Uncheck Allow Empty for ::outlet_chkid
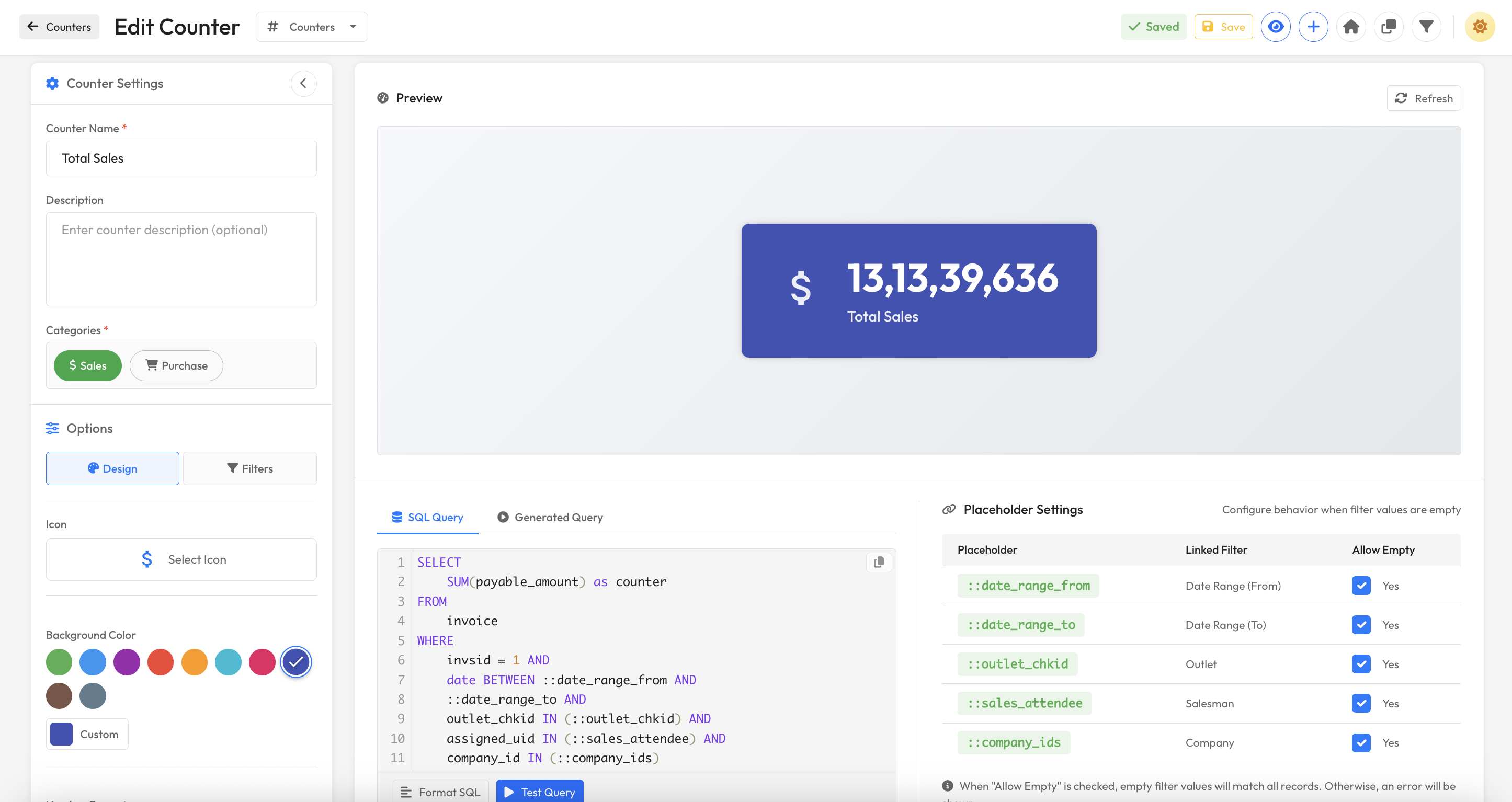 (1360, 664)
